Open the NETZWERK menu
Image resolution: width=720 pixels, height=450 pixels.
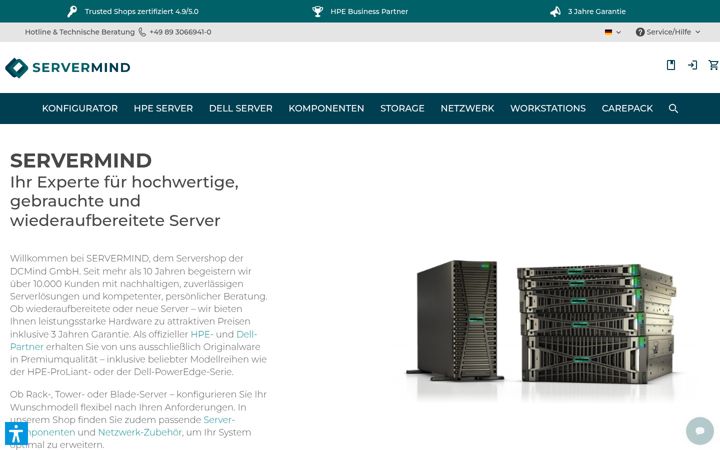[x=467, y=108]
